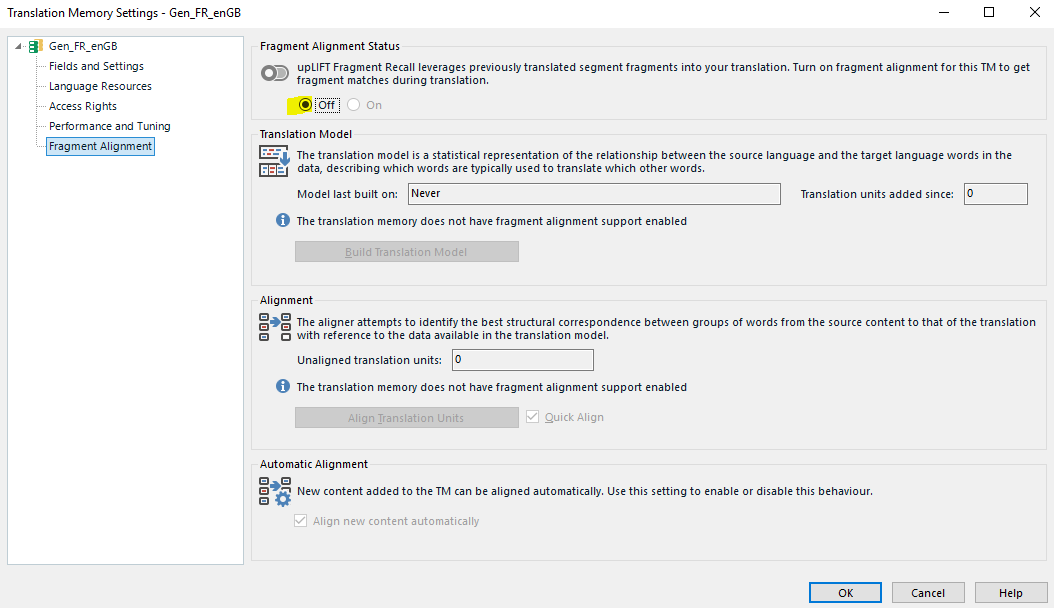The image size is (1054, 608).
Task: Click the Alignment section icon
Action: tap(274, 327)
